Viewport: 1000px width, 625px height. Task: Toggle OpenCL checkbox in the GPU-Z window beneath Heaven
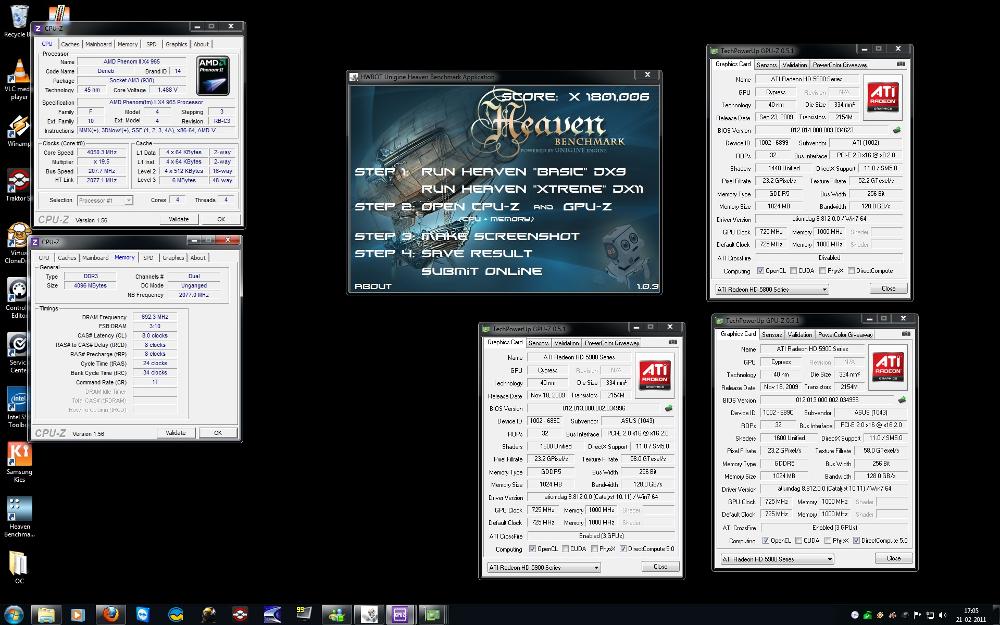(533, 548)
